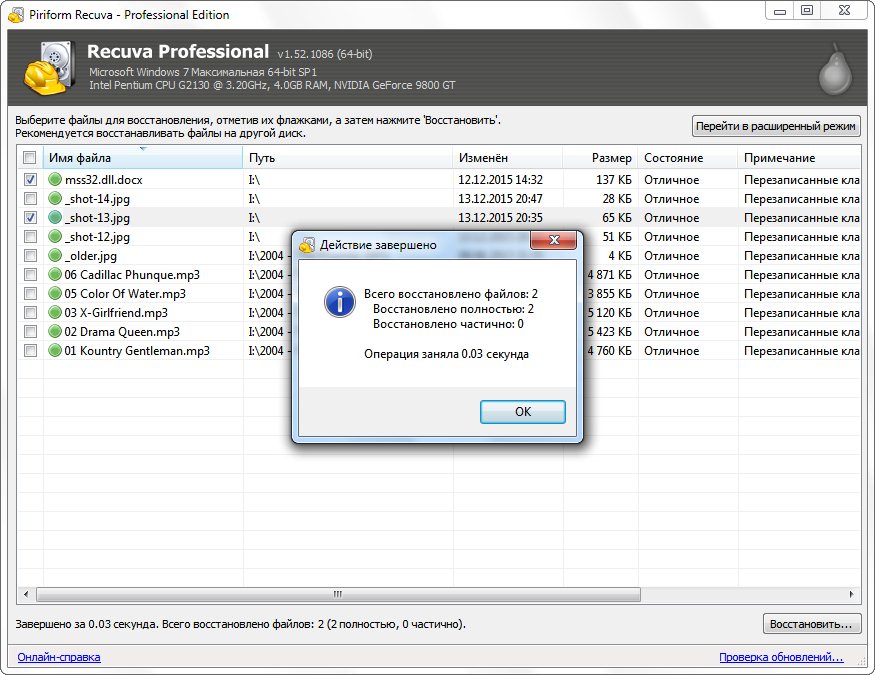Sort by 'Примечание' column header

[x=799, y=158]
